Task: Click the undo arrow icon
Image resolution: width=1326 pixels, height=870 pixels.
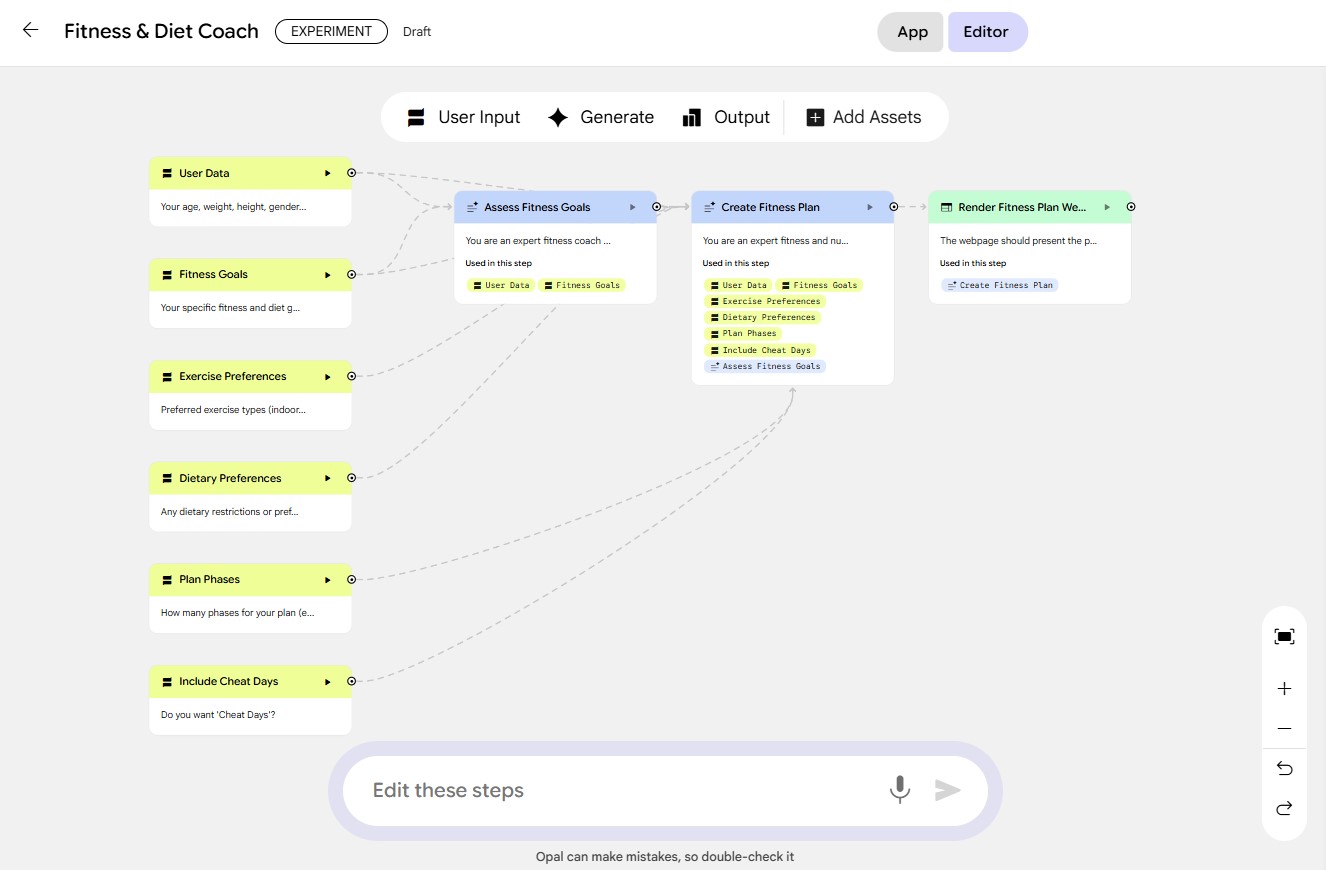Action: pos(1284,768)
